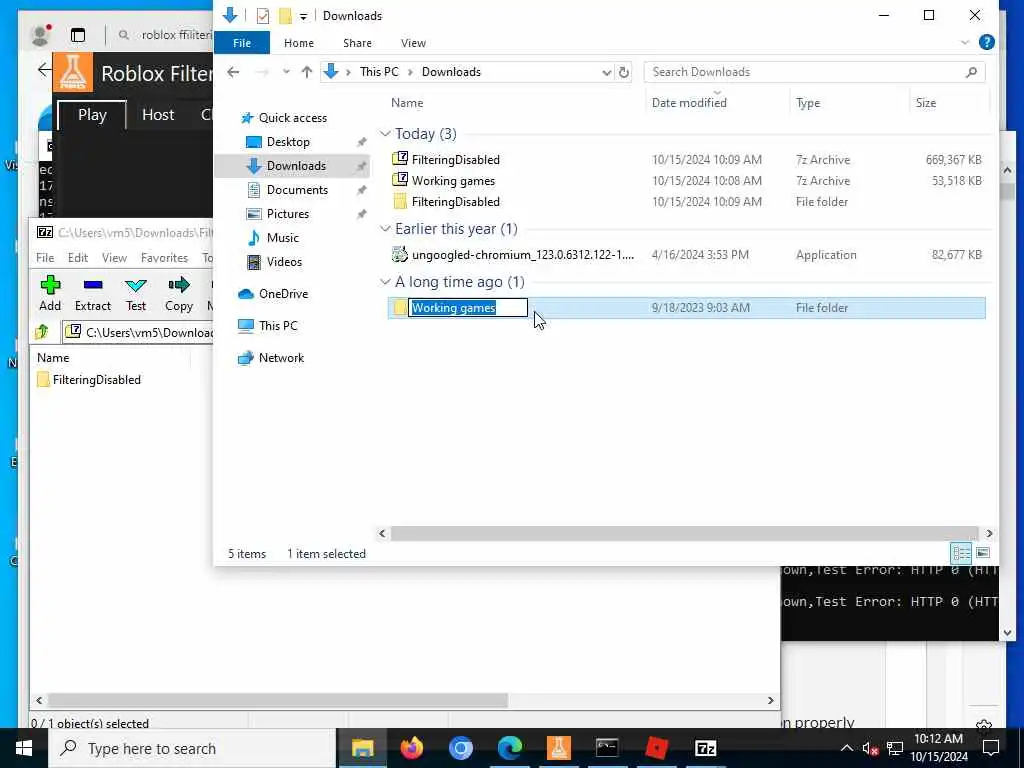Click the search magnifier in Search Downloads
1024x768 pixels.
coord(971,72)
